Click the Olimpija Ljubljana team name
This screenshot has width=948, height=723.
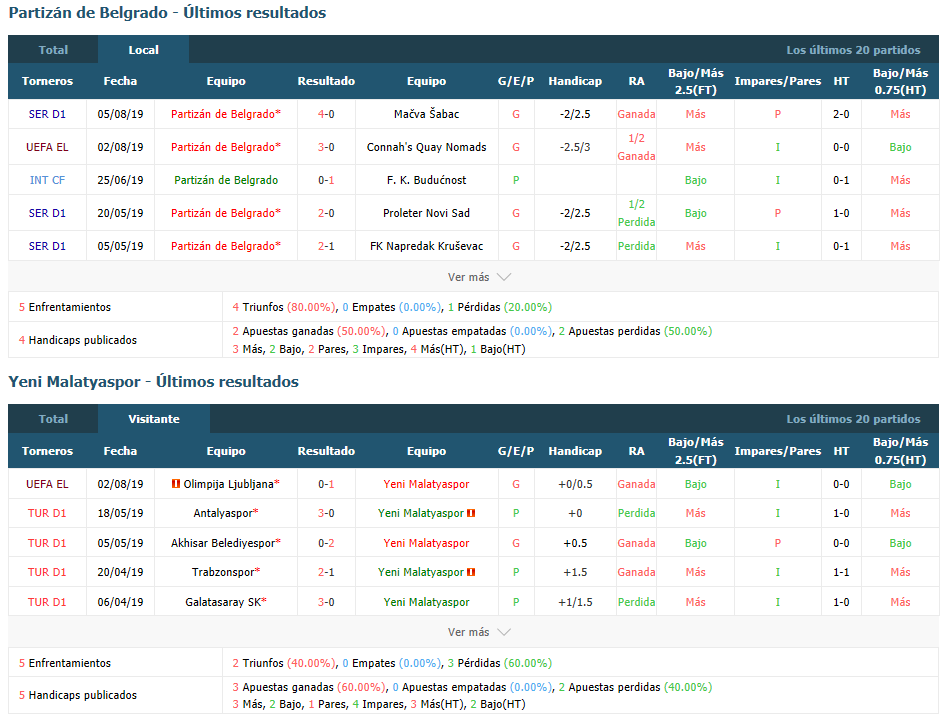(229, 484)
